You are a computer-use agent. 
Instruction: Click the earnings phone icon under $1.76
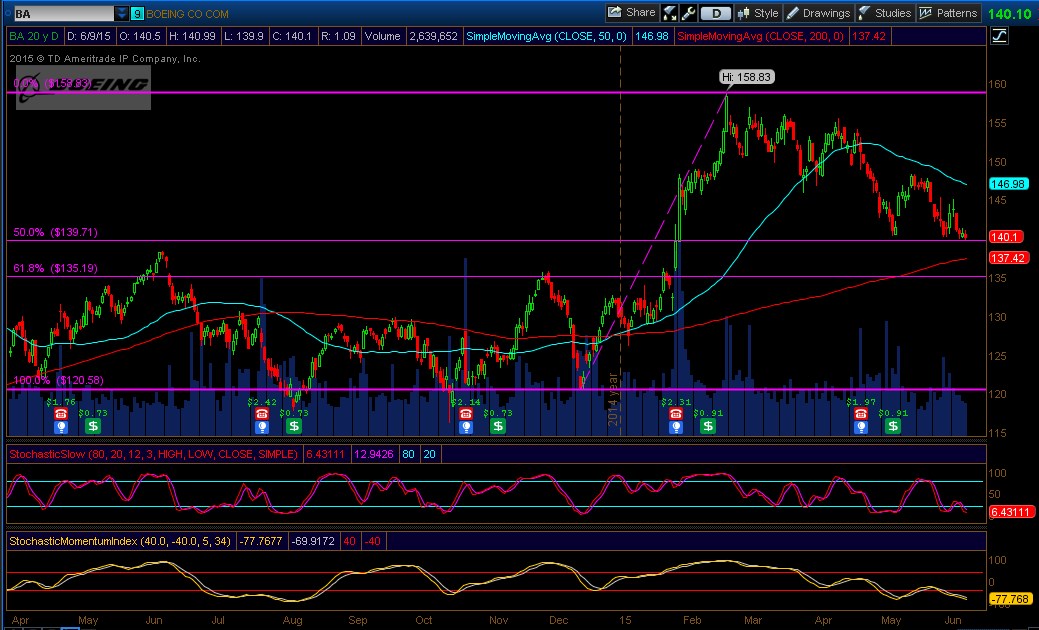(x=61, y=413)
